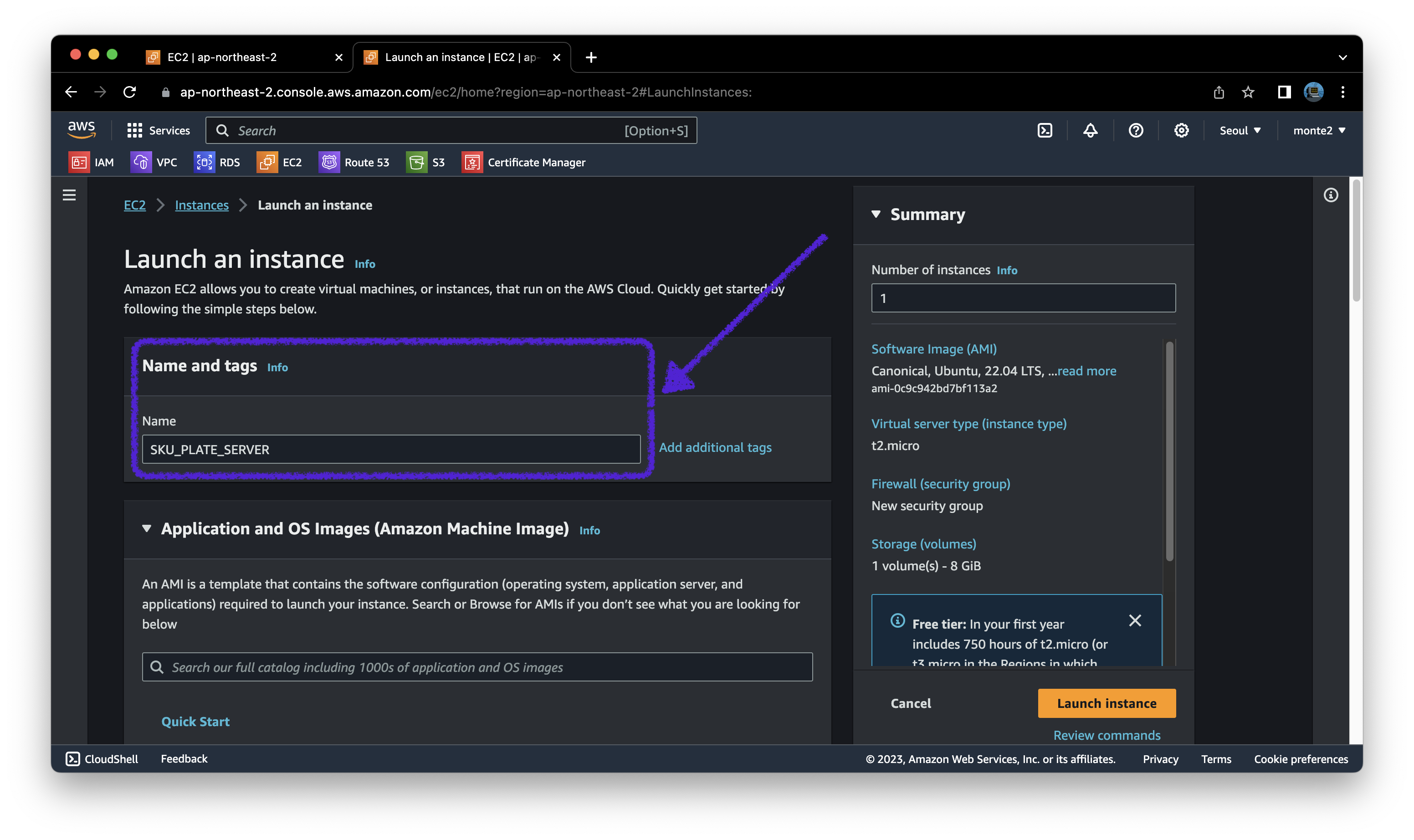Collapse the Application and OS Images section

pyautogui.click(x=147, y=528)
